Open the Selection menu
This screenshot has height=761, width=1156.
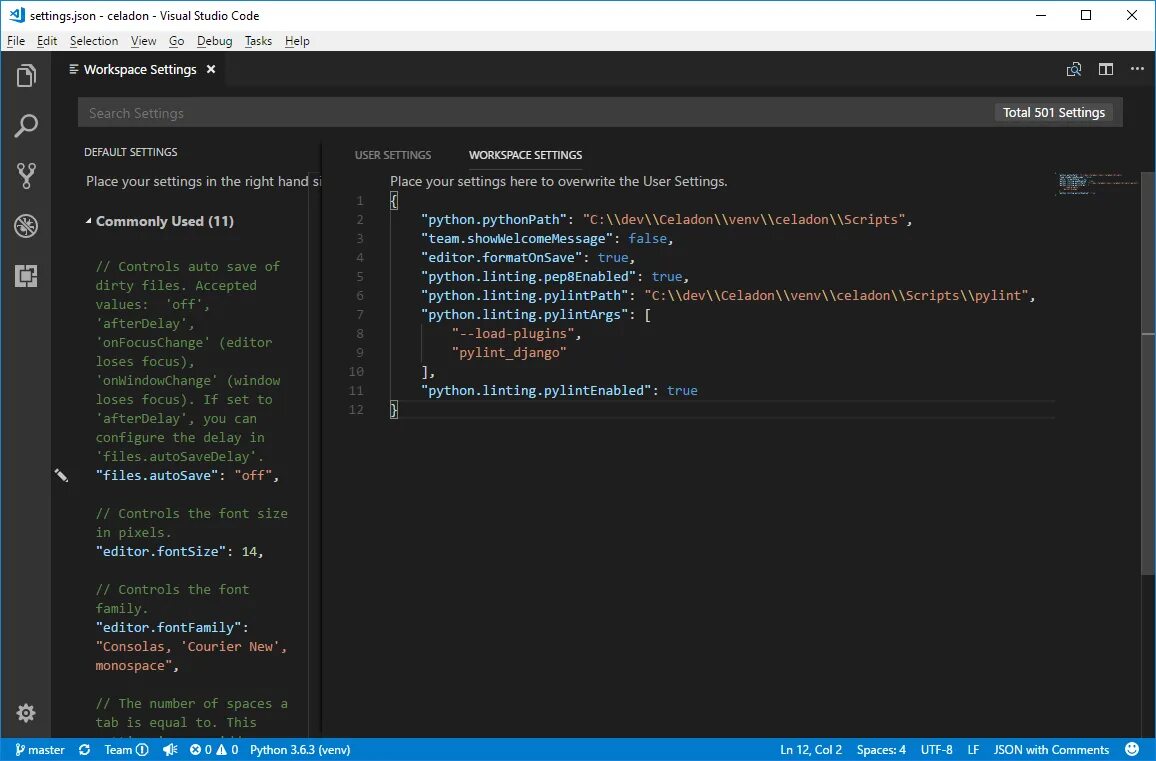coord(94,41)
